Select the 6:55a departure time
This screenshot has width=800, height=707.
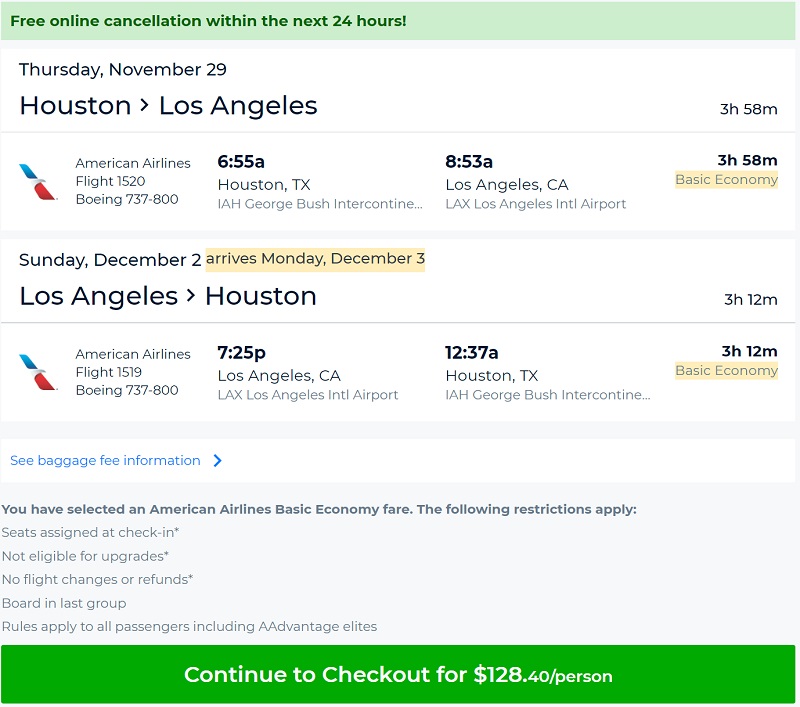pyautogui.click(x=241, y=162)
